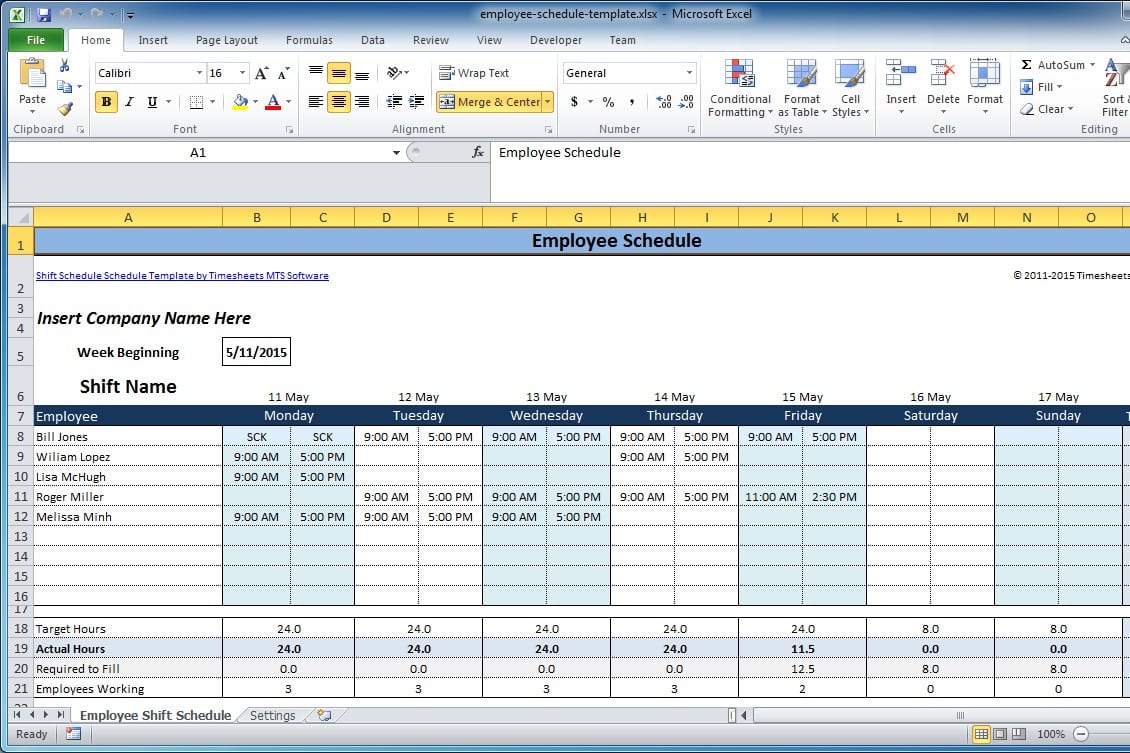Click the formula bar showing Employee Schedule
The height and width of the screenshot is (753, 1130).
pyautogui.click(x=810, y=172)
